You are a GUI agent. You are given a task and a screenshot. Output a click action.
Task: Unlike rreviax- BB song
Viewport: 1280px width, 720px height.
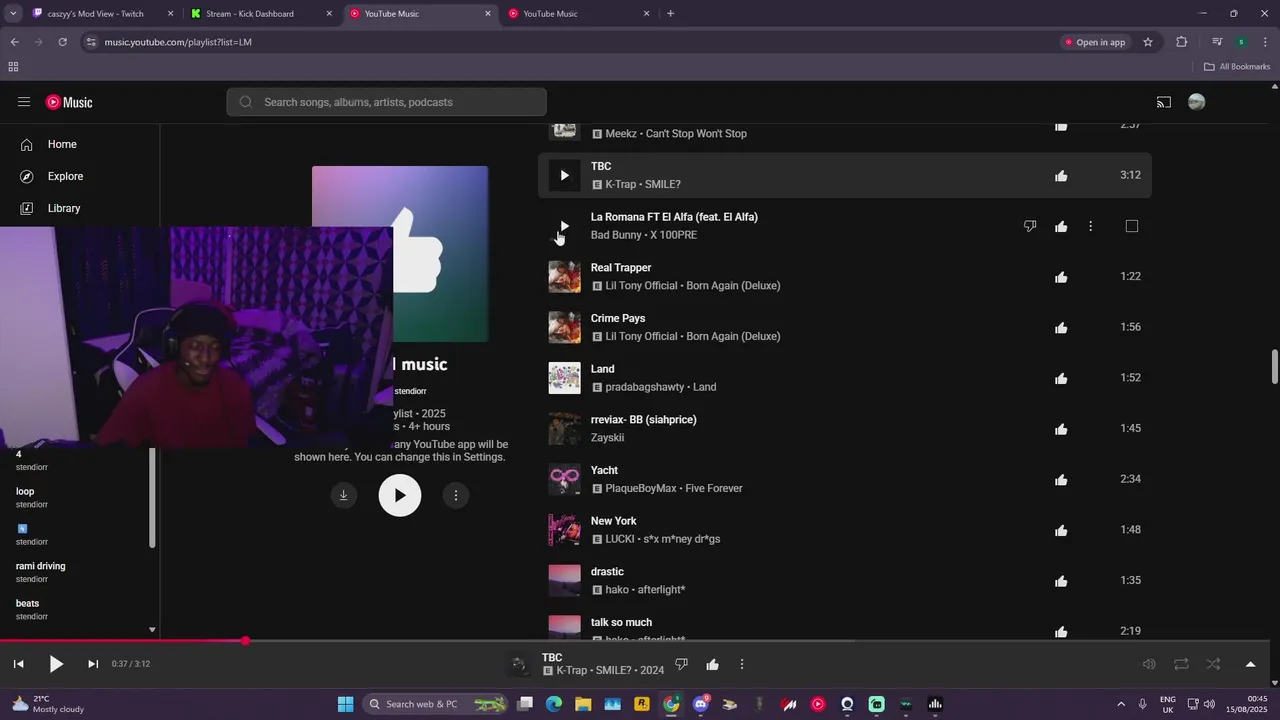point(1061,429)
